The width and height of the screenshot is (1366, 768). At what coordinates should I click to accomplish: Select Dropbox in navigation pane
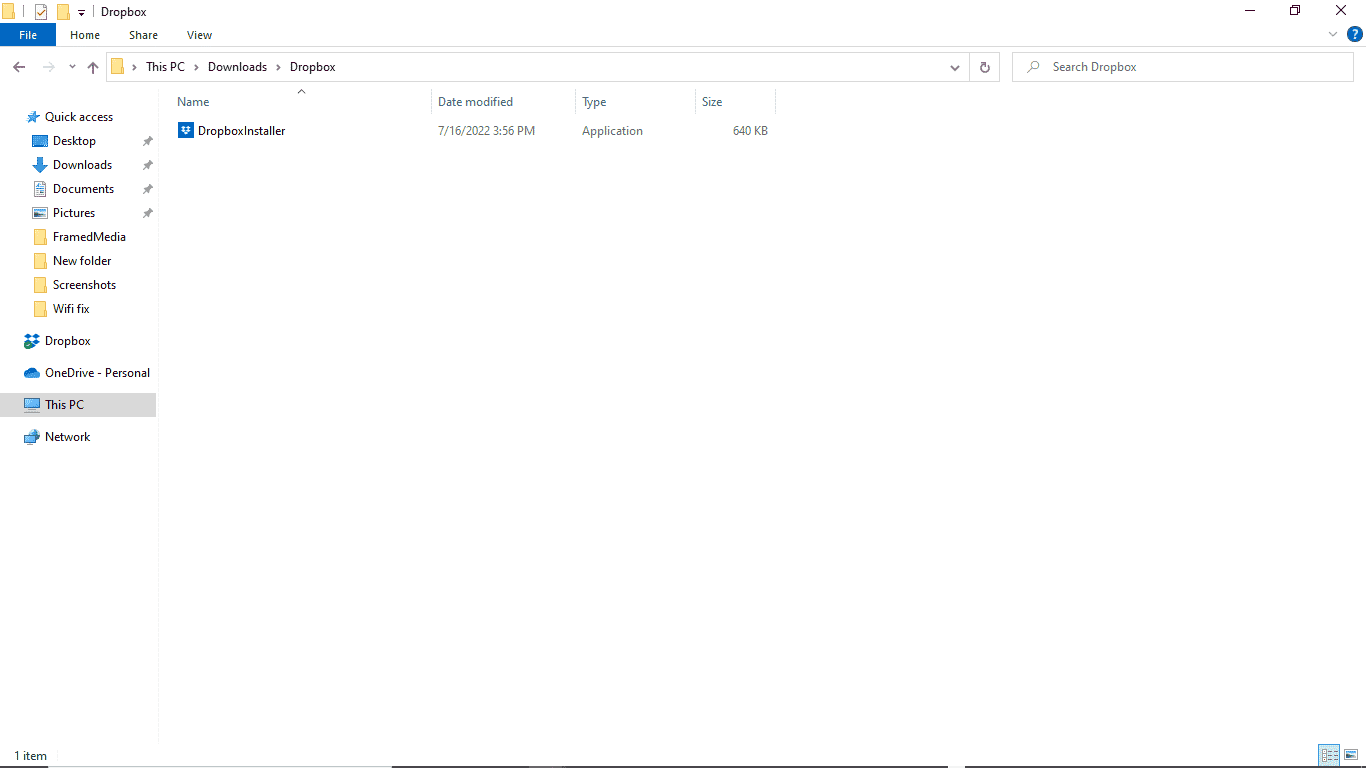tap(67, 341)
